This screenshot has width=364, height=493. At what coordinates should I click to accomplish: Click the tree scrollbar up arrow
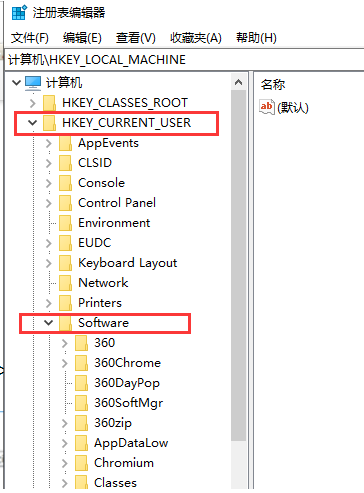point(238,82)
